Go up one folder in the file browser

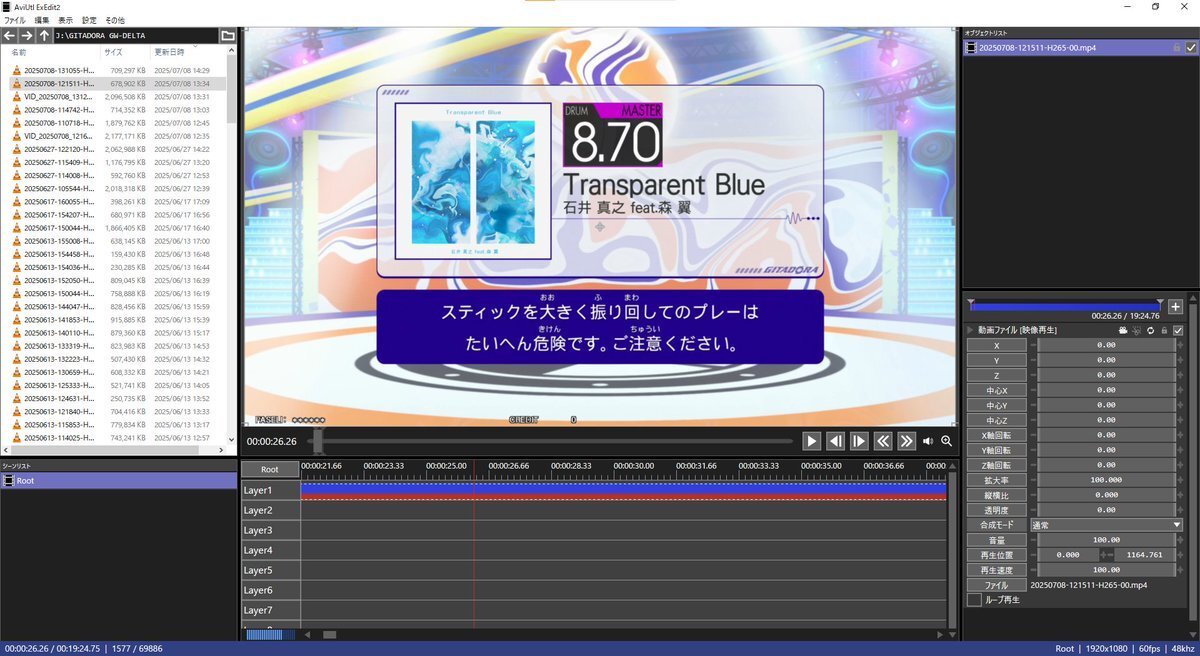(x=44, y=36)
